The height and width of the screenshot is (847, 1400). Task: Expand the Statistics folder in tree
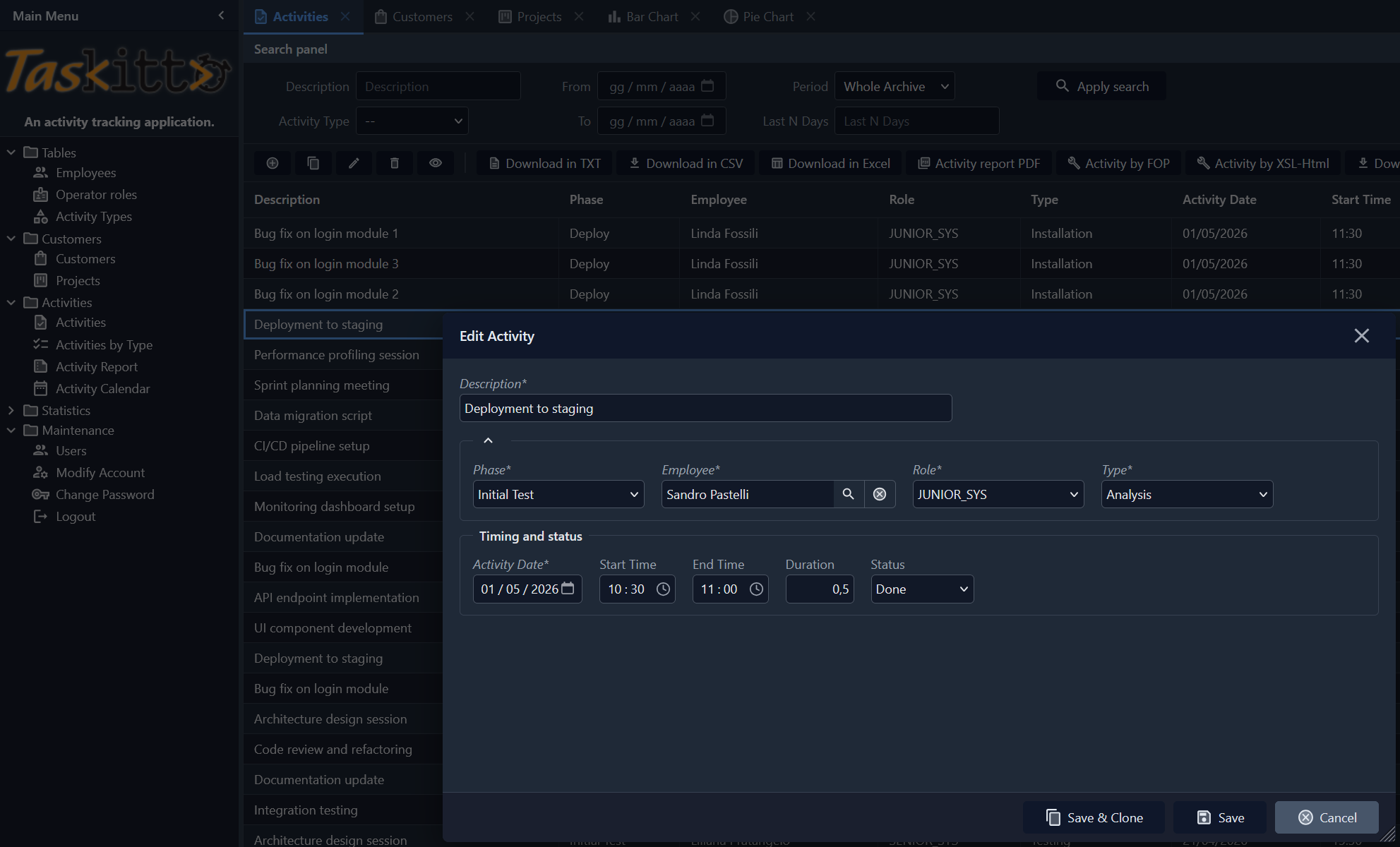pos(11,410)
